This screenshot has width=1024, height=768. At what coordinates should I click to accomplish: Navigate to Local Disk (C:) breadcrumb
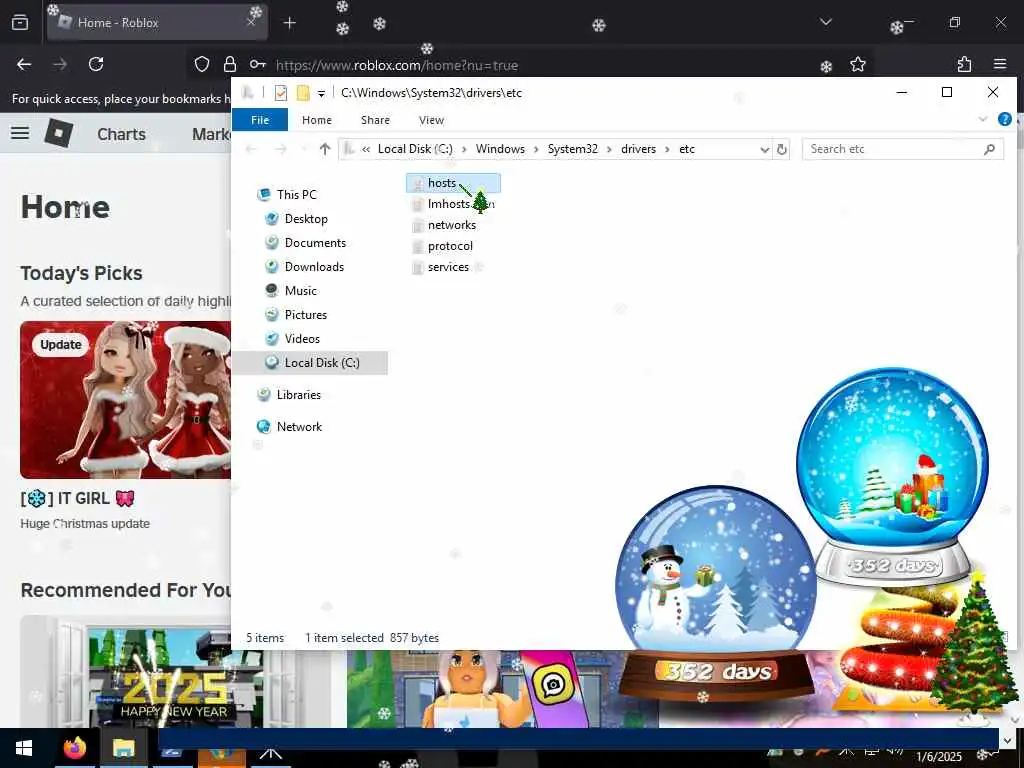pos(415,149)
